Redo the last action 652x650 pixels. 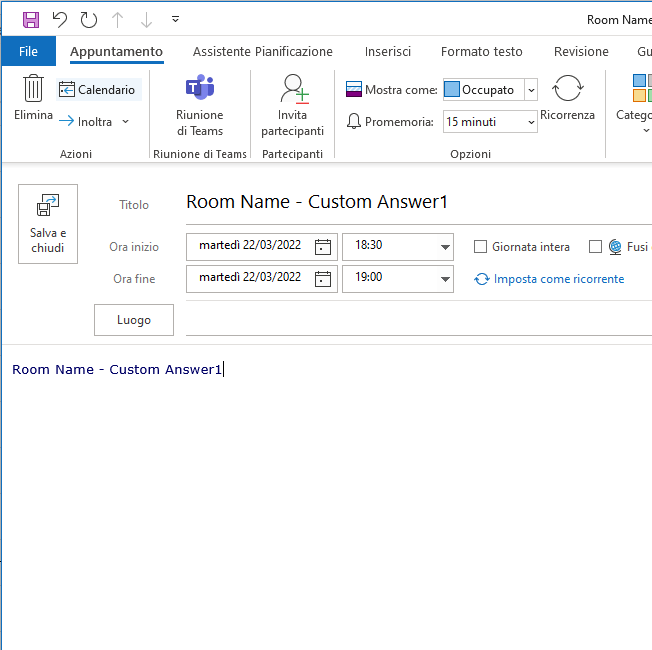(x=89, y=20)
